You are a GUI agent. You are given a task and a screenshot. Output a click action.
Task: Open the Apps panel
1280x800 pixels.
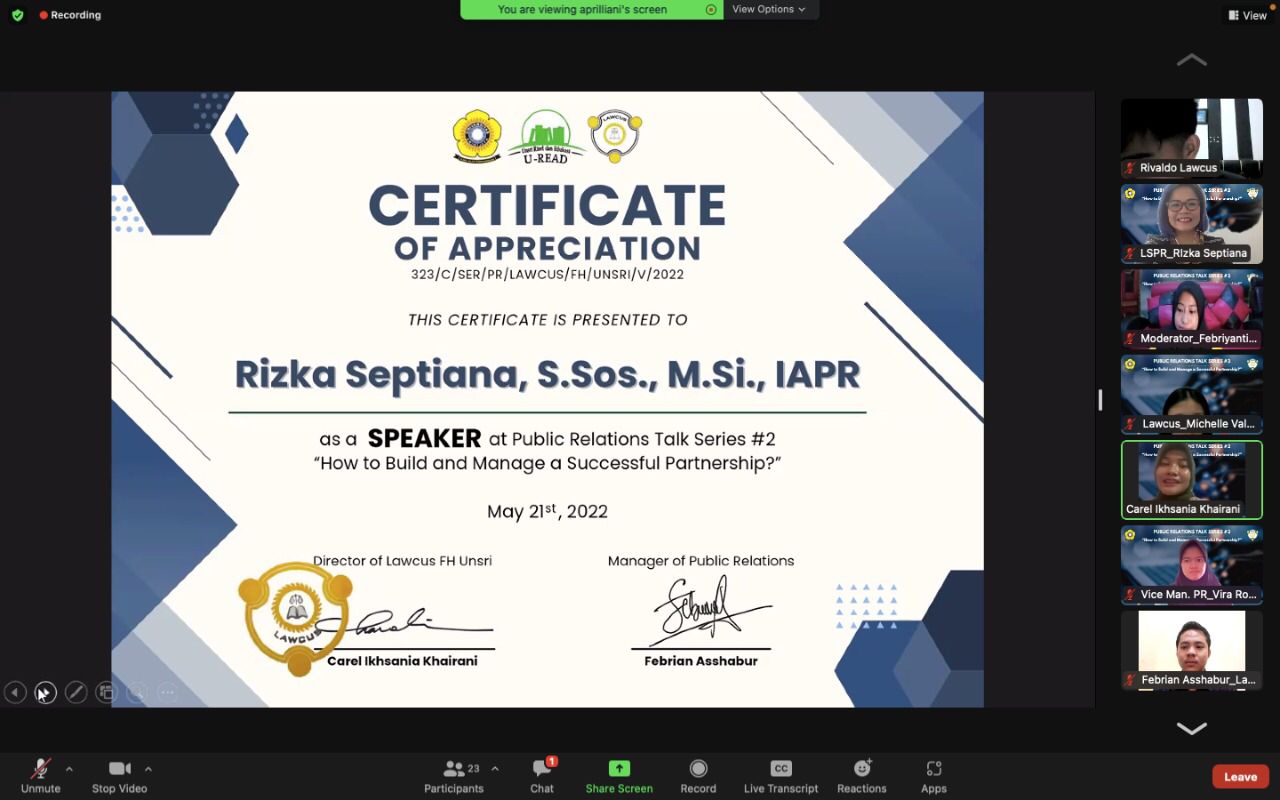(933, 775)
